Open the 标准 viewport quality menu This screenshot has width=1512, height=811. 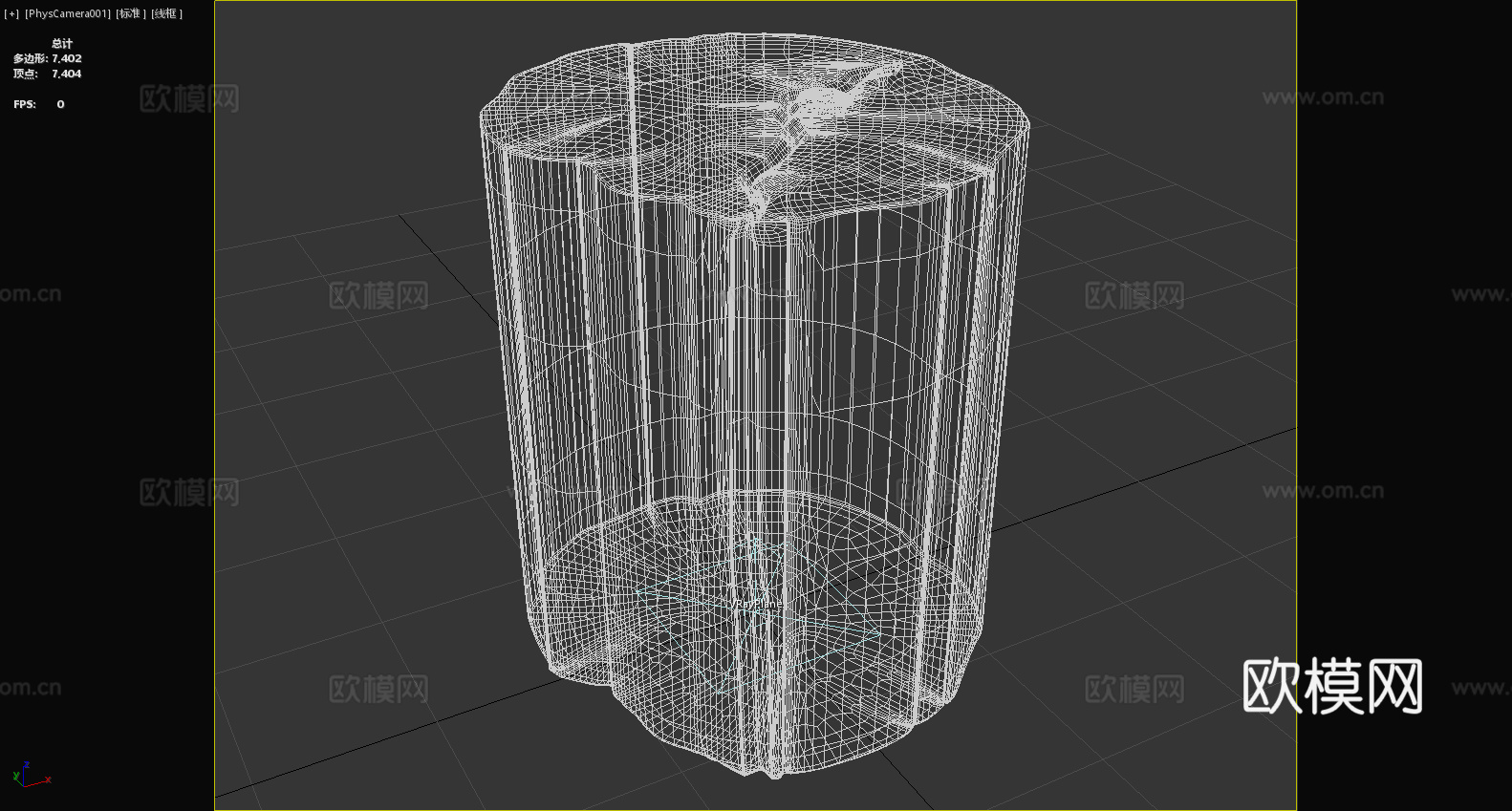click(x=131, y=13)
